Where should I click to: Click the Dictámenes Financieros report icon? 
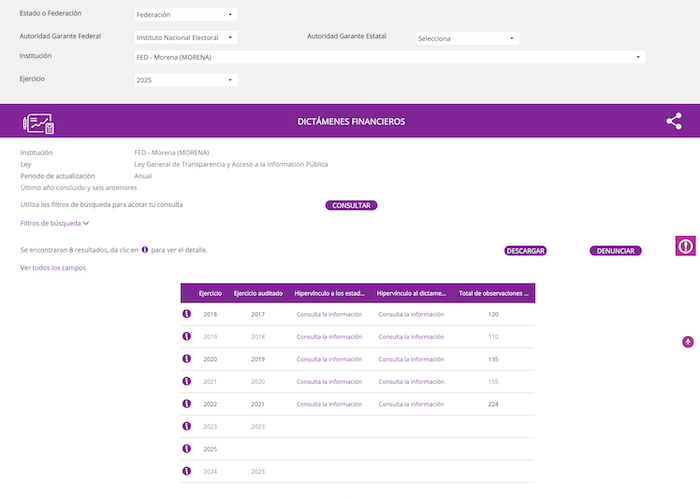[38, 122]
